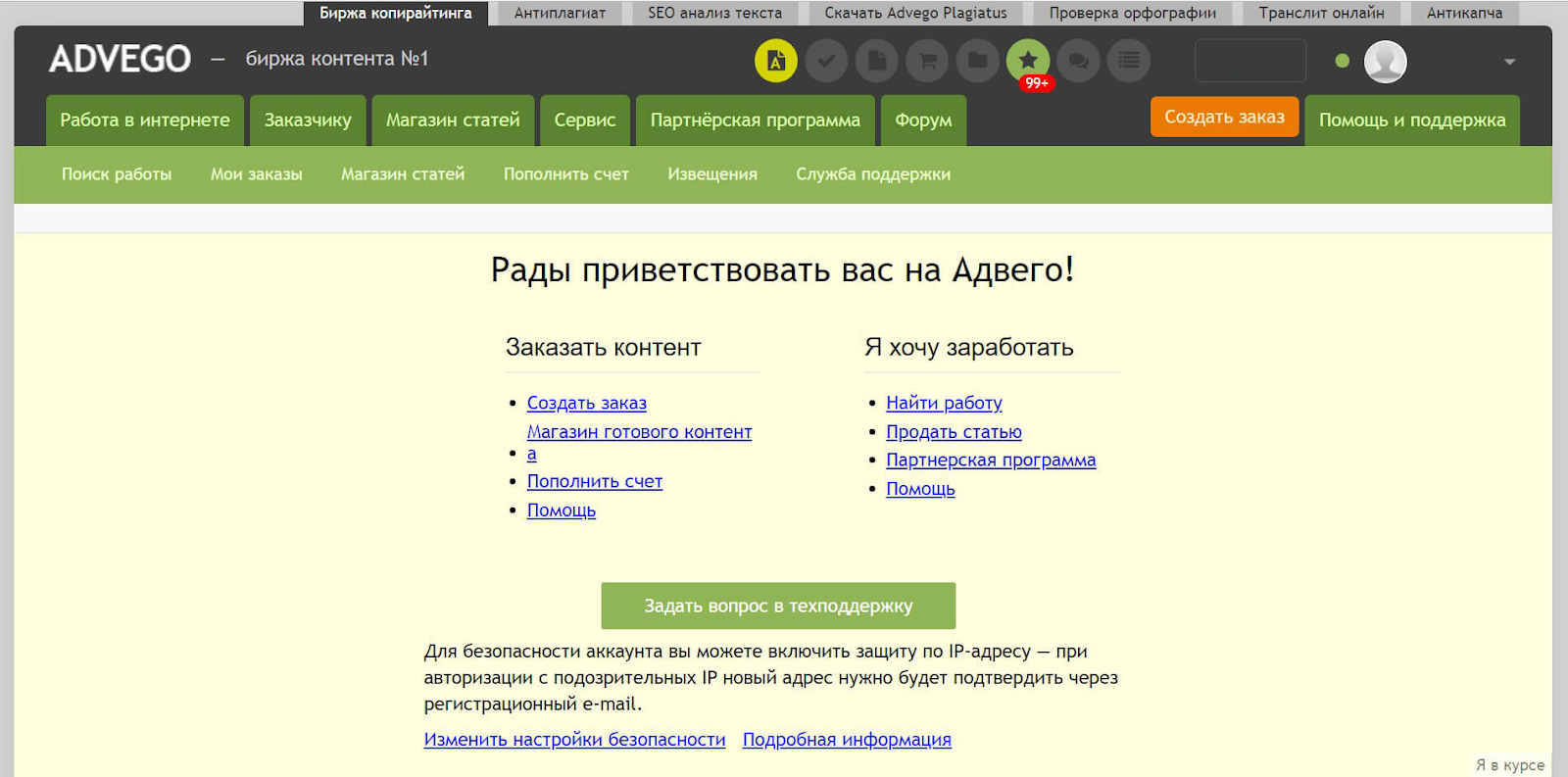The width and height of the screenshot is (1568, 777).
Task: Click the tagline биржа контента №1
Action: [337, 59]
